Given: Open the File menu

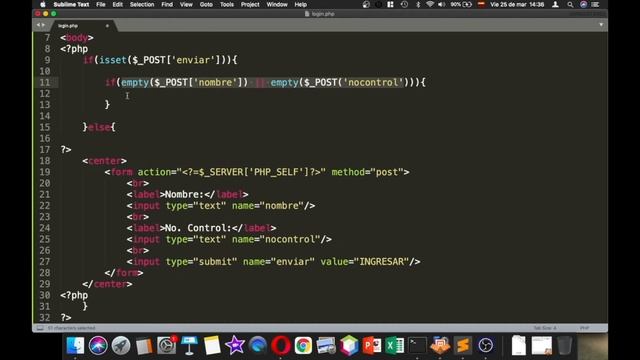Looking at the screenshot, I should point(101,4).
